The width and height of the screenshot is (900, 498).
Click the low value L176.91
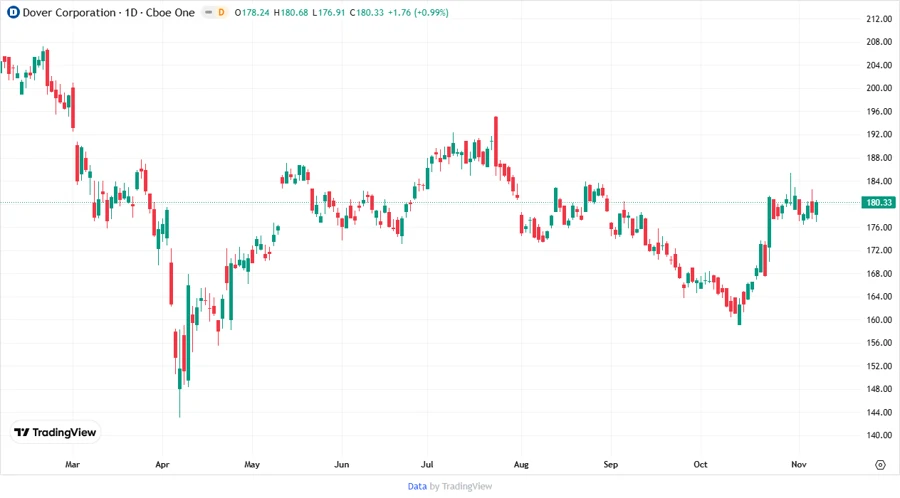pyautogui.click(x=328, y=12)
